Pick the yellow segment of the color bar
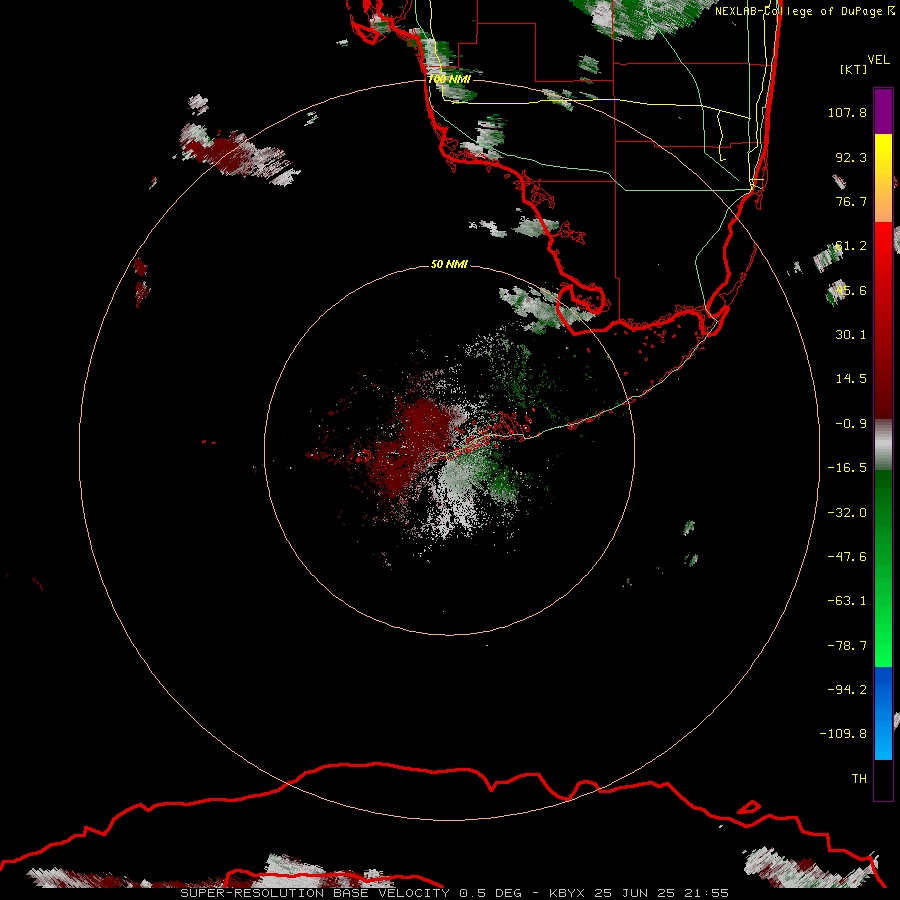The height and width of the screenshot is (900, 900). (883, 152)
